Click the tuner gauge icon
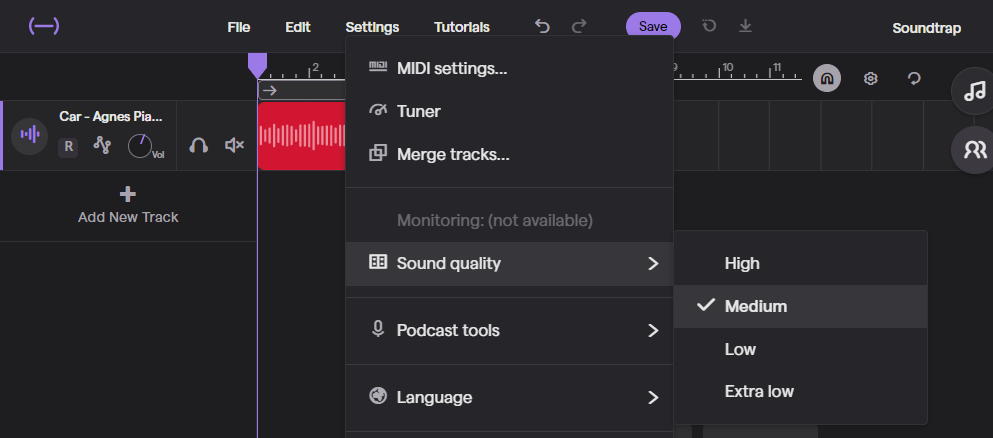The width and height of the screenshot is (993, 438). [378, 110]
